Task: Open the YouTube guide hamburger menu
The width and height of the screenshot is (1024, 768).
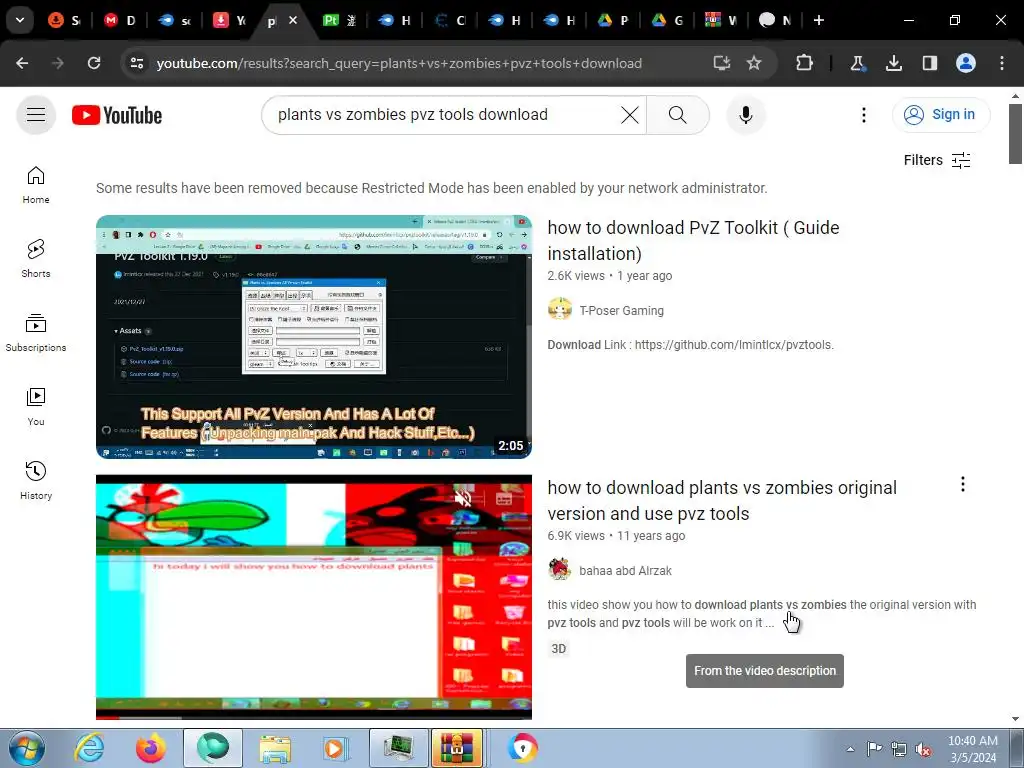Action: tap(36, 115)
